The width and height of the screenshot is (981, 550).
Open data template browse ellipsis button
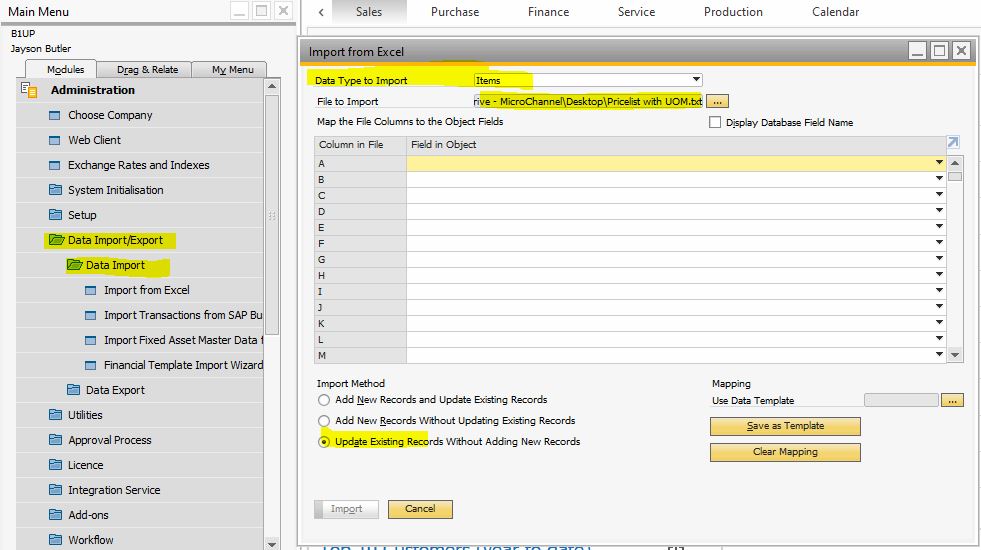click(x=952, y=400)
